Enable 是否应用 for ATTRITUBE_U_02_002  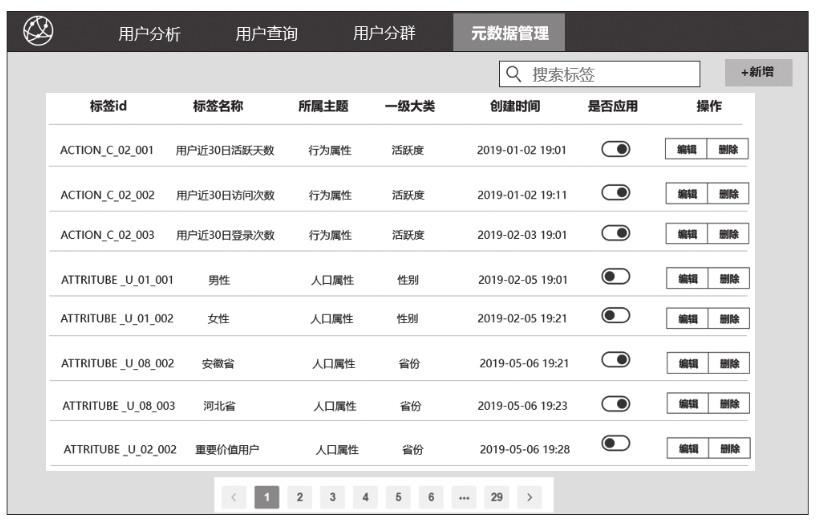pyautogui.click(x=616, y=444)
